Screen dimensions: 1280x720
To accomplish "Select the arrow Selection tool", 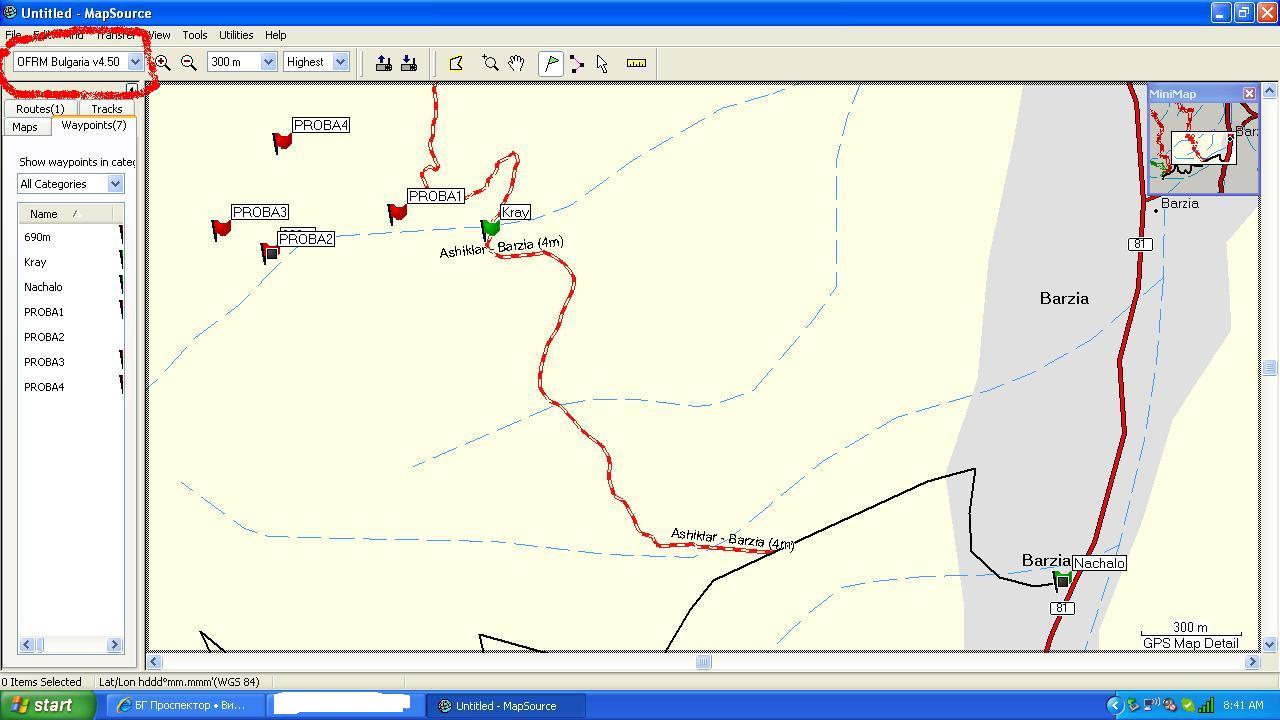I will pyautogui.click(x=602, y=63).
